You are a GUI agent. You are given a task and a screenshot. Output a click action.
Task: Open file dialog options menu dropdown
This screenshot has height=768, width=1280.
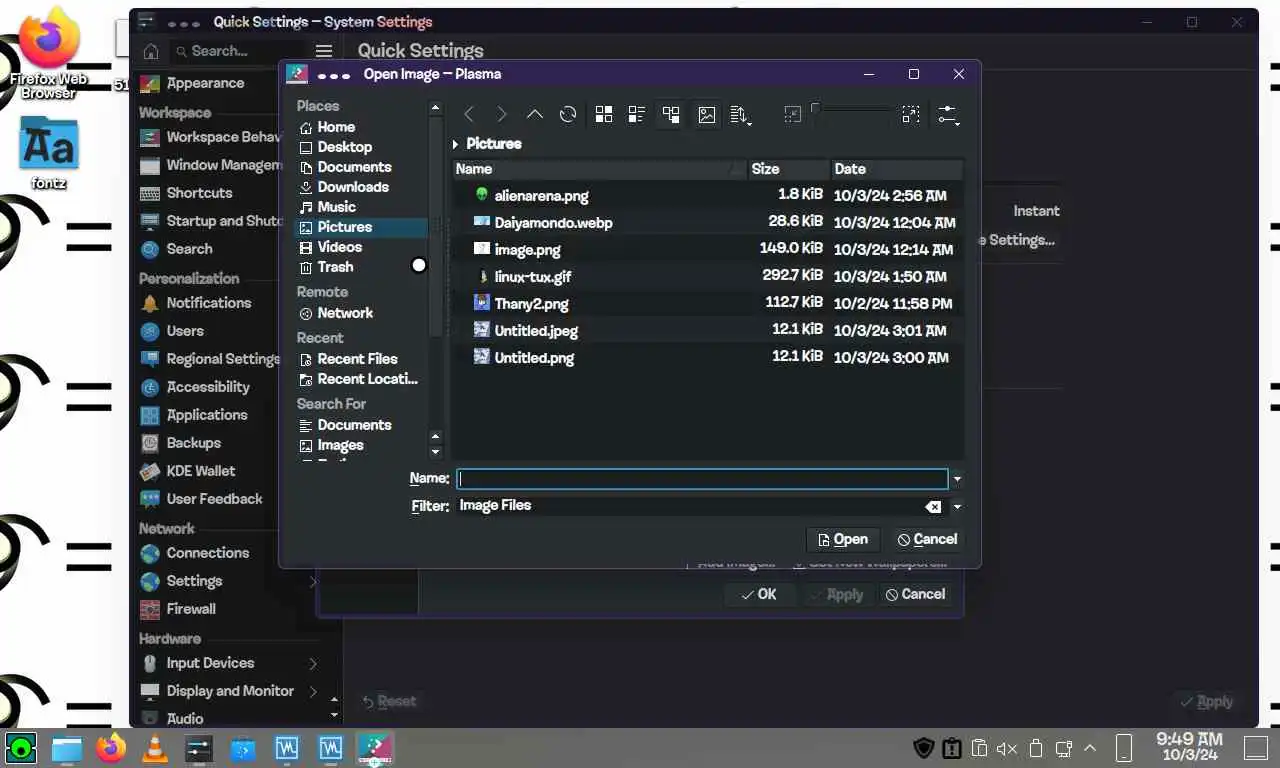948,115
